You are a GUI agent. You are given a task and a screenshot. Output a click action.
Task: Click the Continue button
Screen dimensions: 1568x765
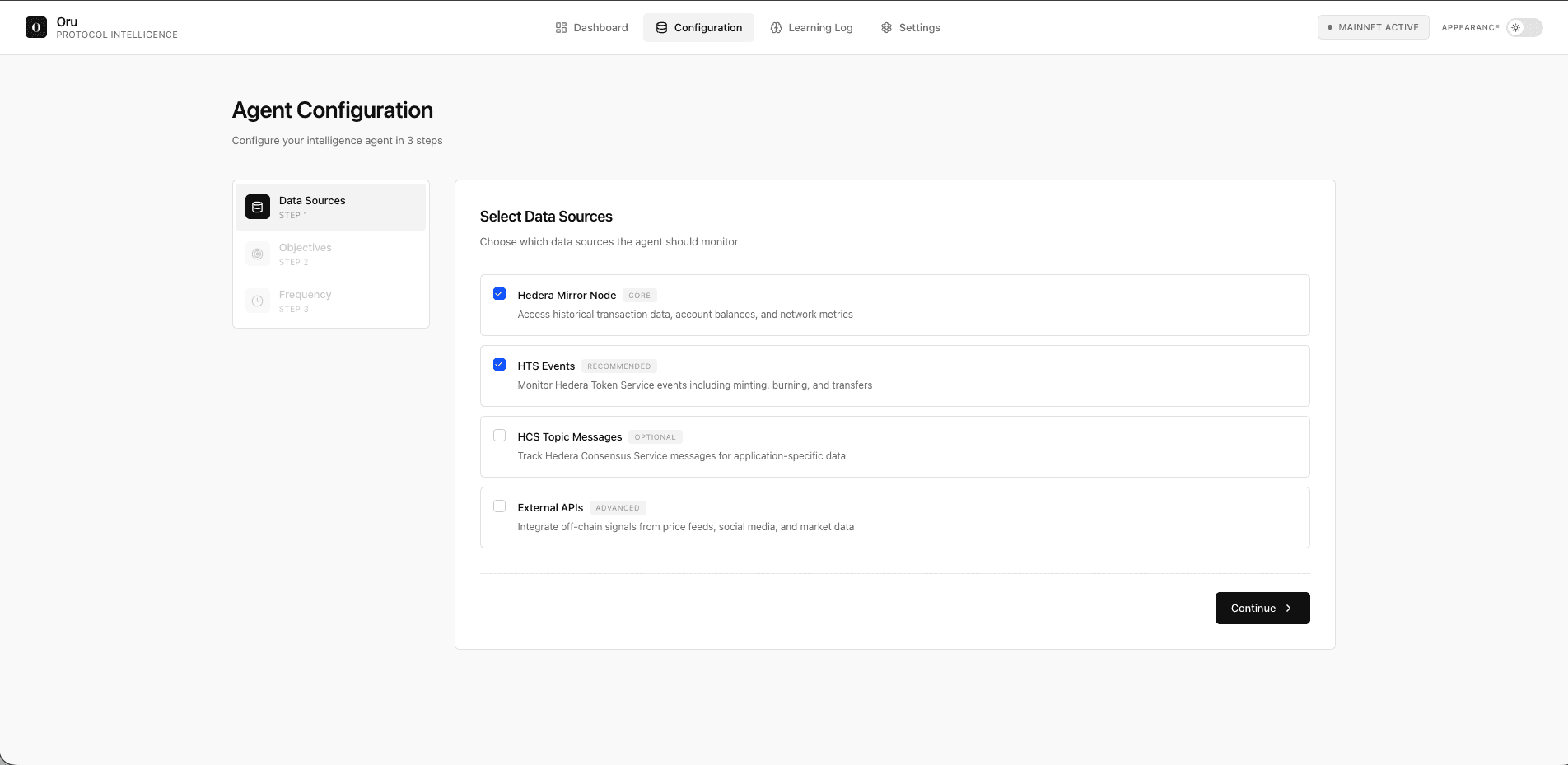coord(1262,608)
